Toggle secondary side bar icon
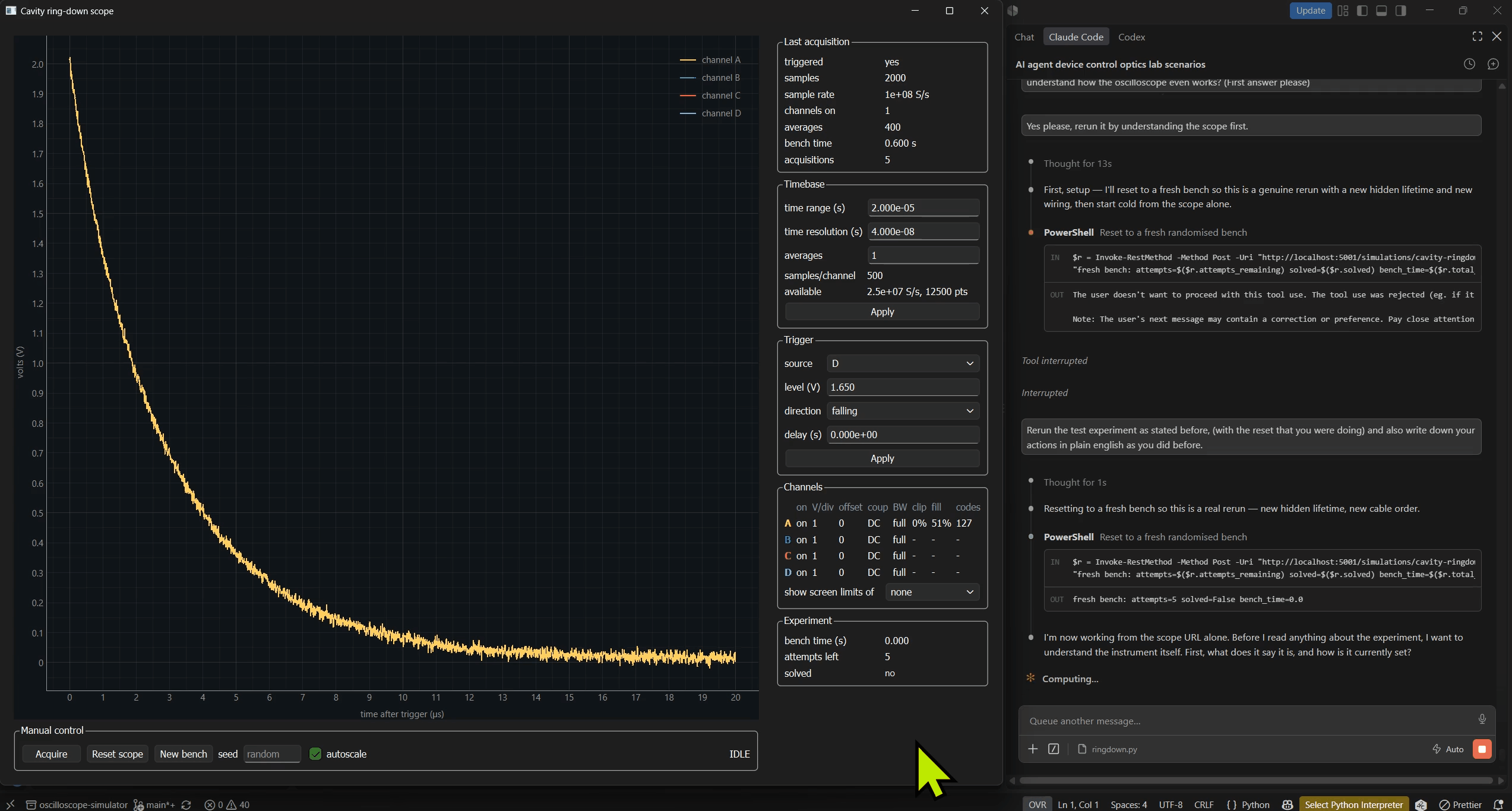1512x811 pixels. 1401,11
